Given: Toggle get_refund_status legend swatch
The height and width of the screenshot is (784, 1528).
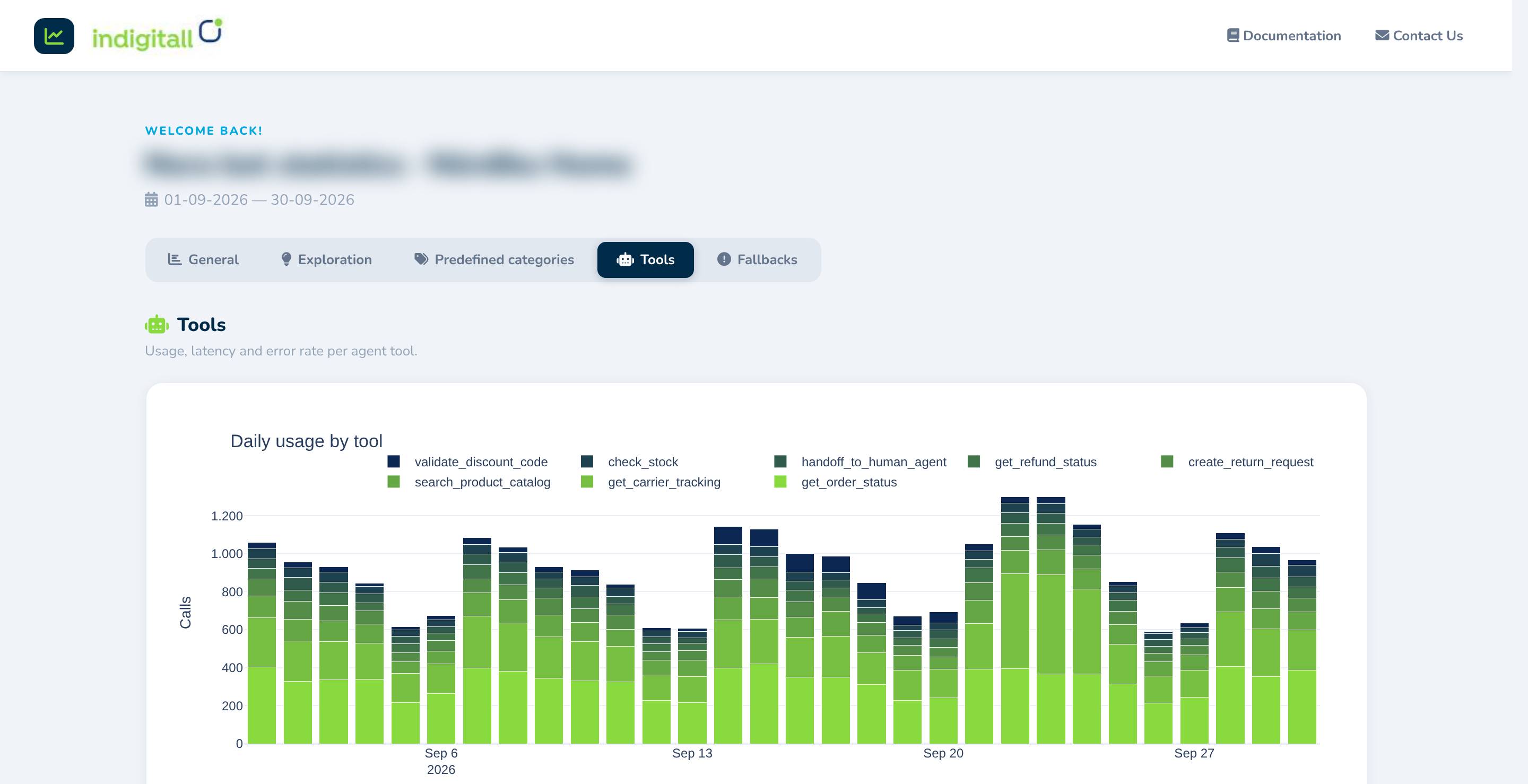Looking at the screenshot, I should 974,461.
